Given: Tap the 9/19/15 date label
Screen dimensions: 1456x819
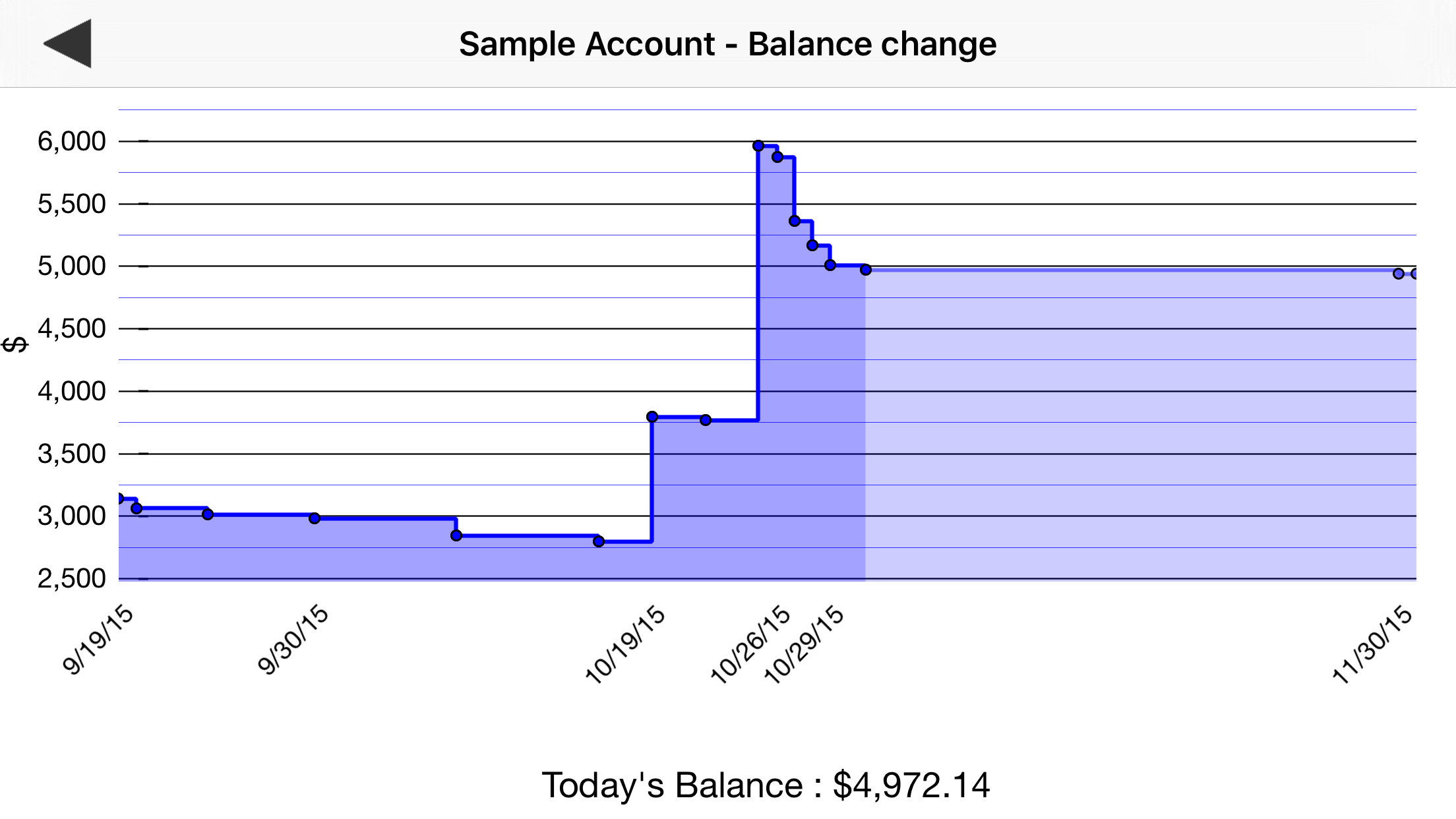Looking at the screenshot, I should [x=98, y=640].
